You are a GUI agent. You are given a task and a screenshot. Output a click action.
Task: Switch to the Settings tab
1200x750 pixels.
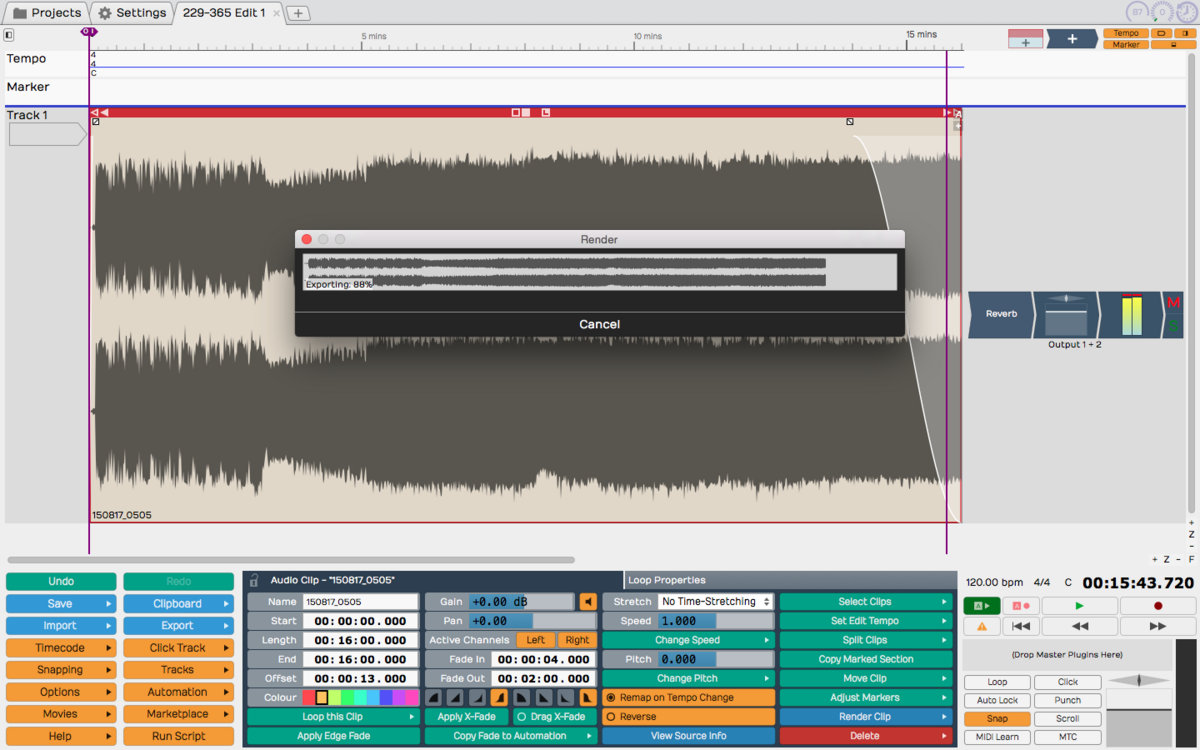click(x=132, y=13)
